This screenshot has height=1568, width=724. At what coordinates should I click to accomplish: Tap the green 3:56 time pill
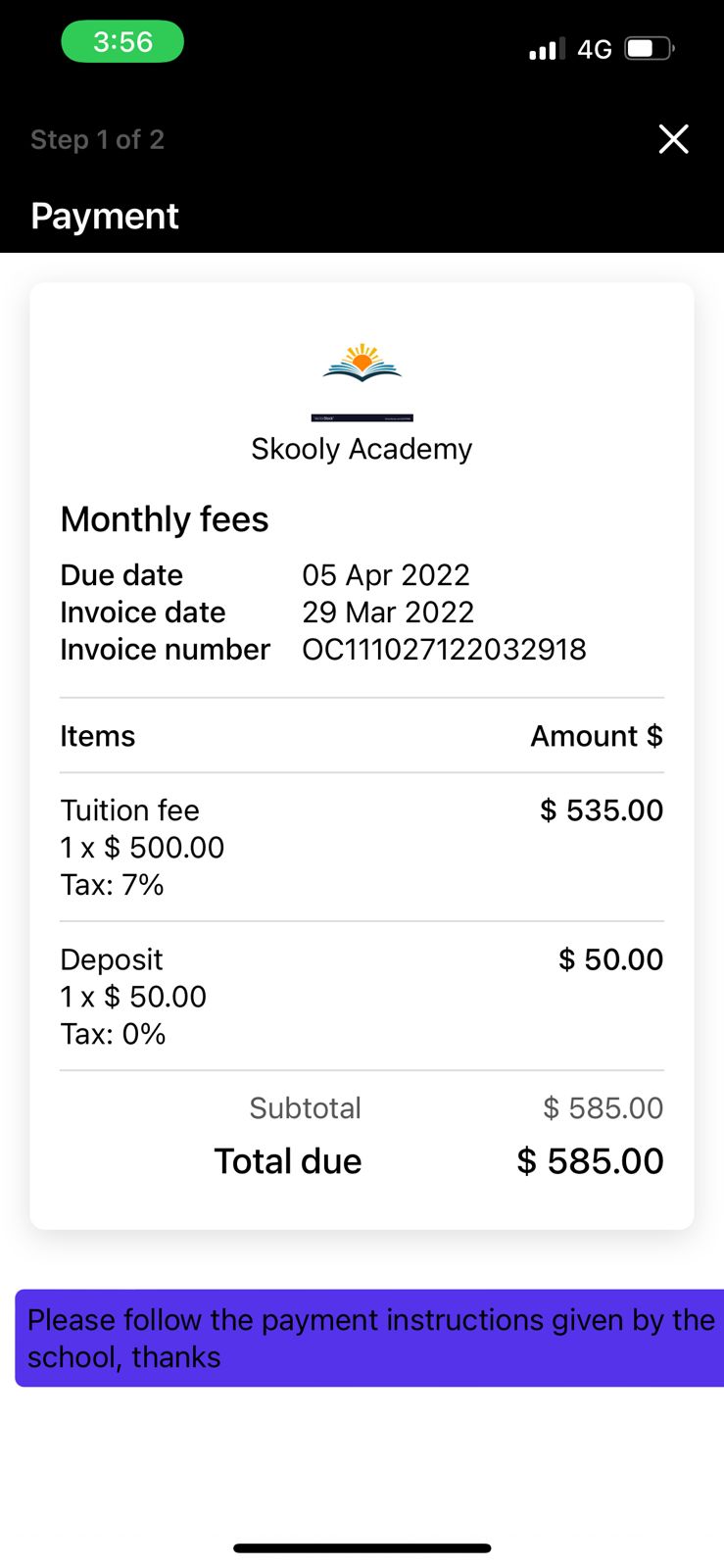(x=122, y=42)
